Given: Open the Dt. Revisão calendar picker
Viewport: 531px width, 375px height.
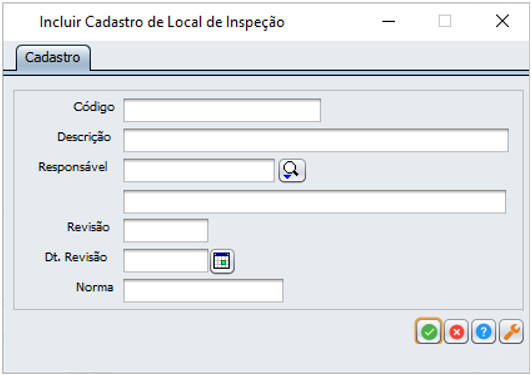Looking at the screenshot, I should click(x=222, y=261).
